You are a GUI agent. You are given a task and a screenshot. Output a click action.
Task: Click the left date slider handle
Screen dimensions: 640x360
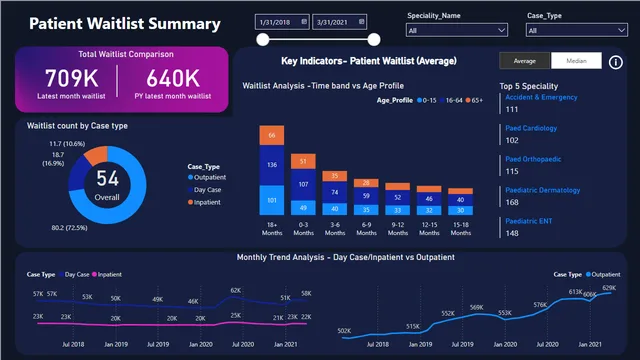263,40
